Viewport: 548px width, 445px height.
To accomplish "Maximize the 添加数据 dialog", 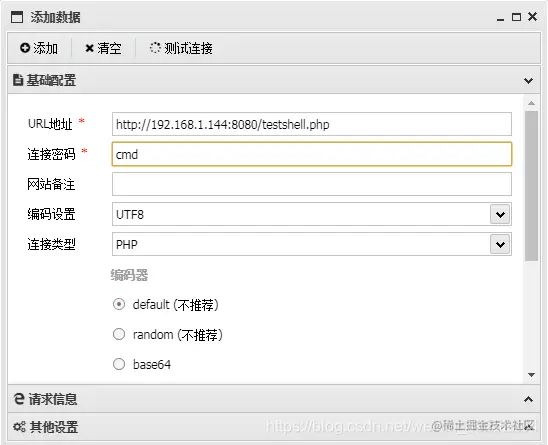I will (516, 17).
